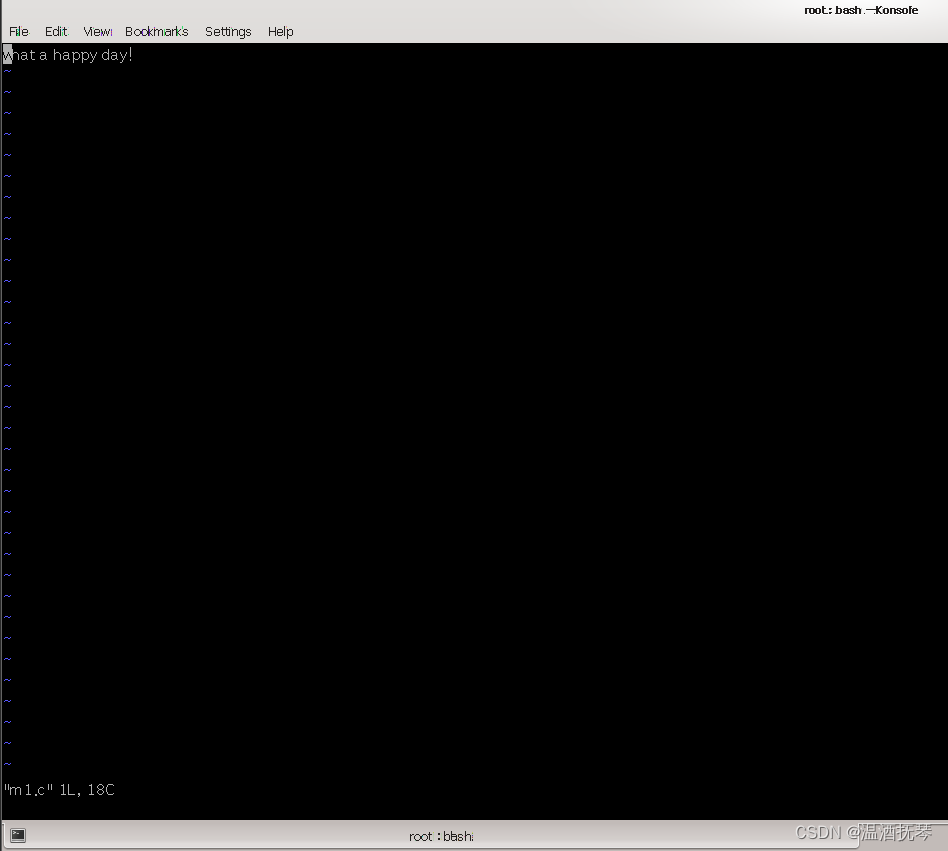Click the block cursor at the start of the text
The image size is (948, 851).
(x=6, y=55)
